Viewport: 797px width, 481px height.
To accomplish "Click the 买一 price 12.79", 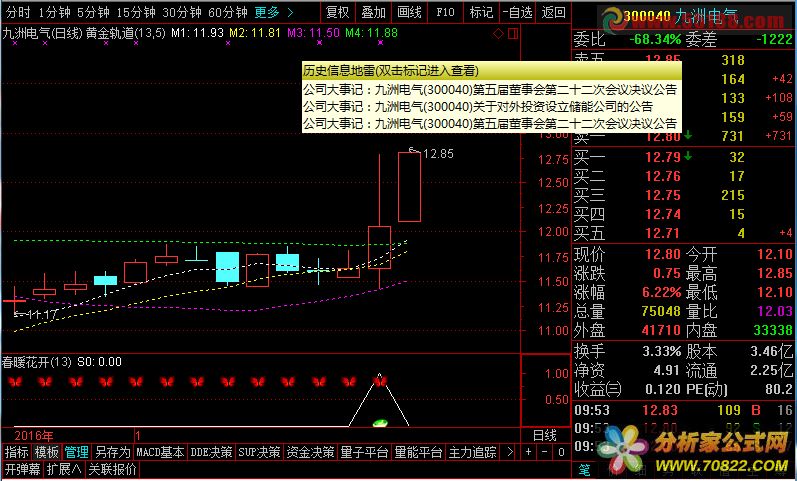I will coord(663,157).
